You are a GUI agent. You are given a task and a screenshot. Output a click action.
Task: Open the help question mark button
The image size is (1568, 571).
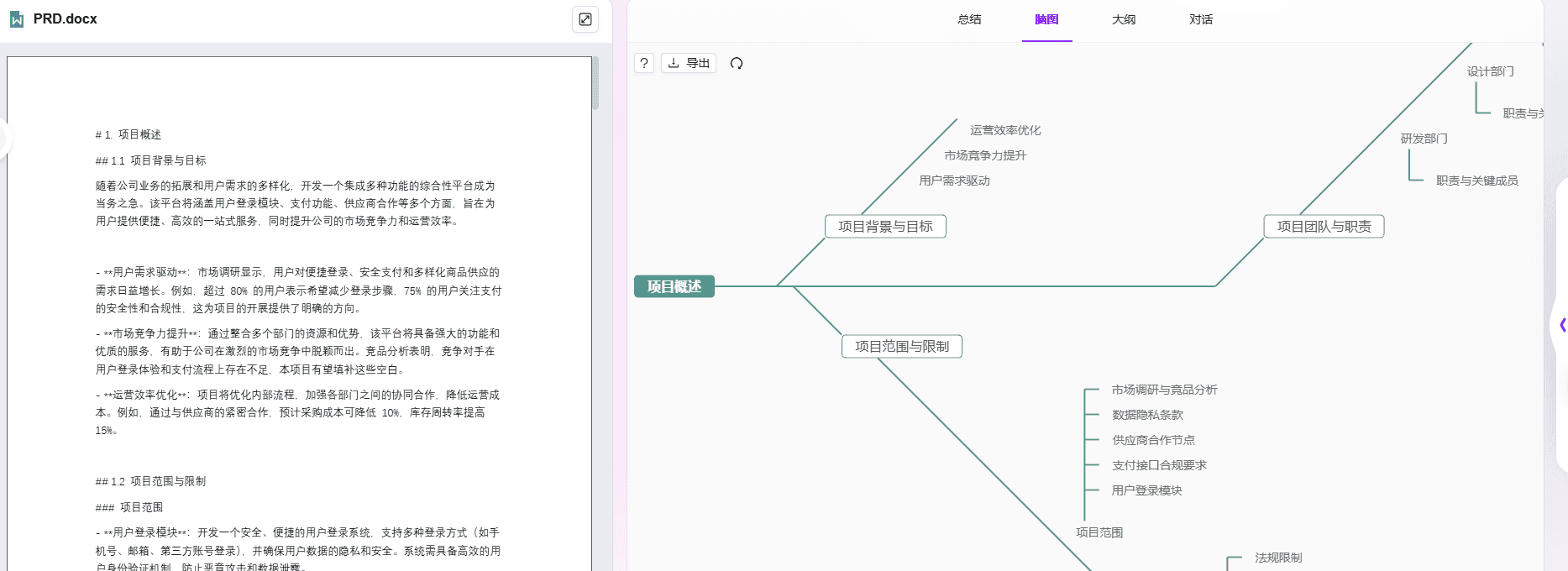[x=644, y=63]
